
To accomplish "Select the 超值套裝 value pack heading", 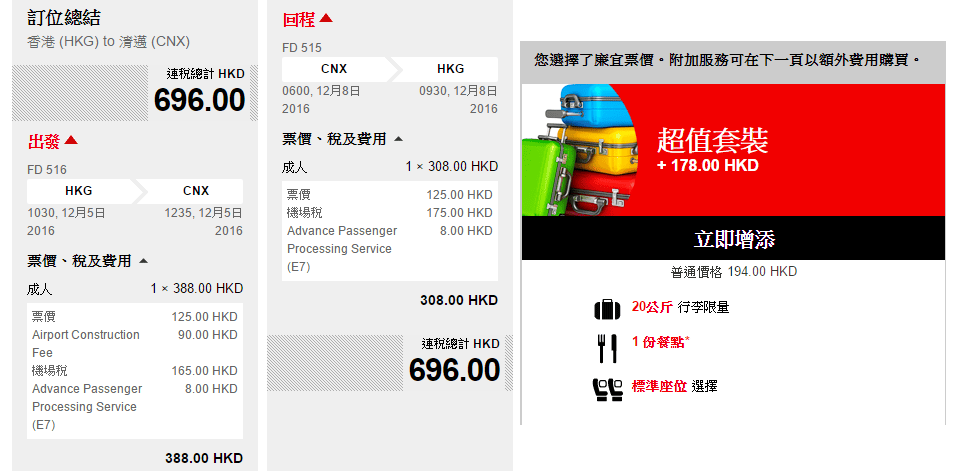I will coord(712,140).
